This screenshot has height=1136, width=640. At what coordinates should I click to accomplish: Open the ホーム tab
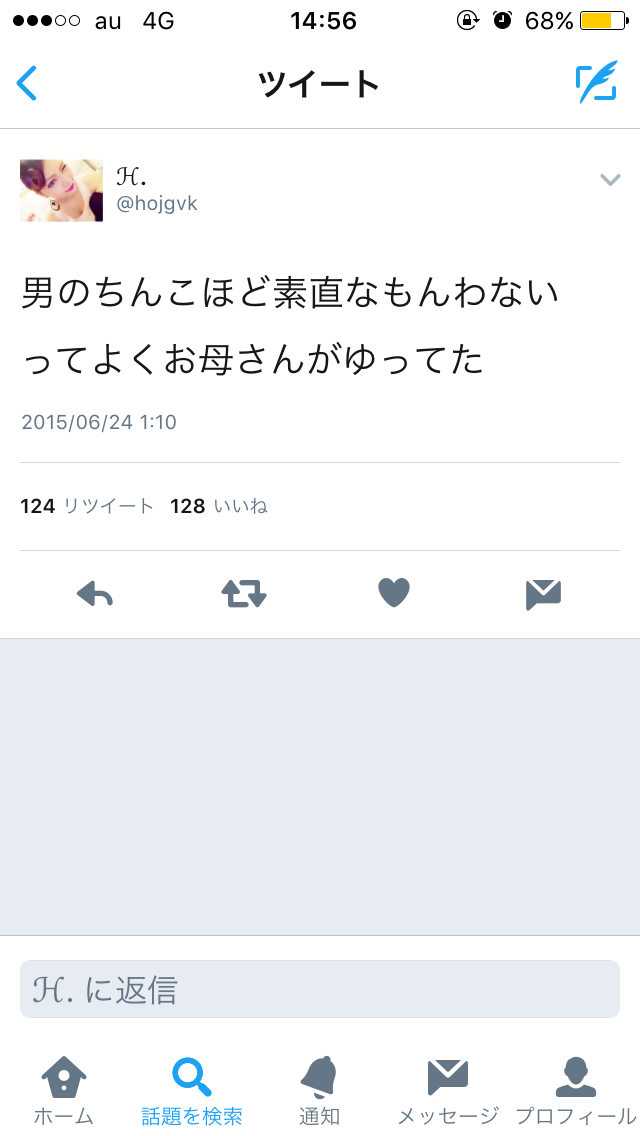click(64, 1090)
